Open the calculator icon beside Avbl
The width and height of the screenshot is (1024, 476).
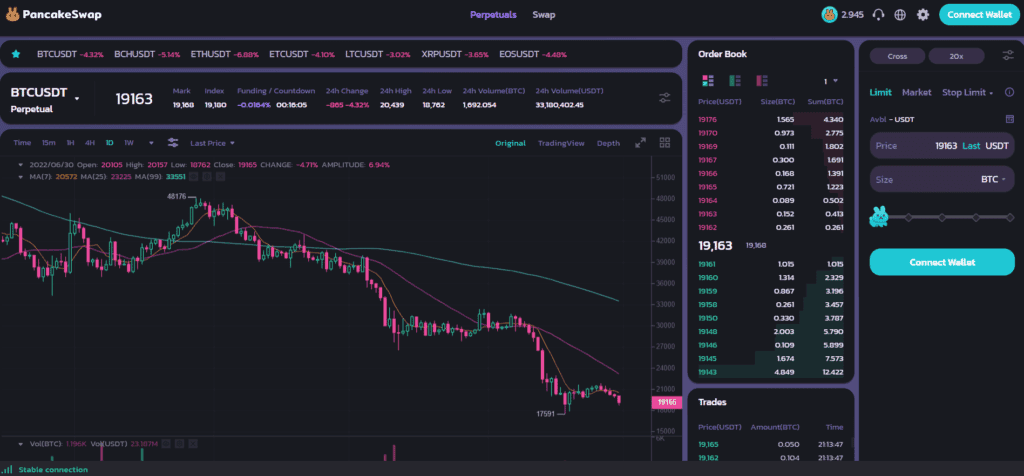point(1010,119)
